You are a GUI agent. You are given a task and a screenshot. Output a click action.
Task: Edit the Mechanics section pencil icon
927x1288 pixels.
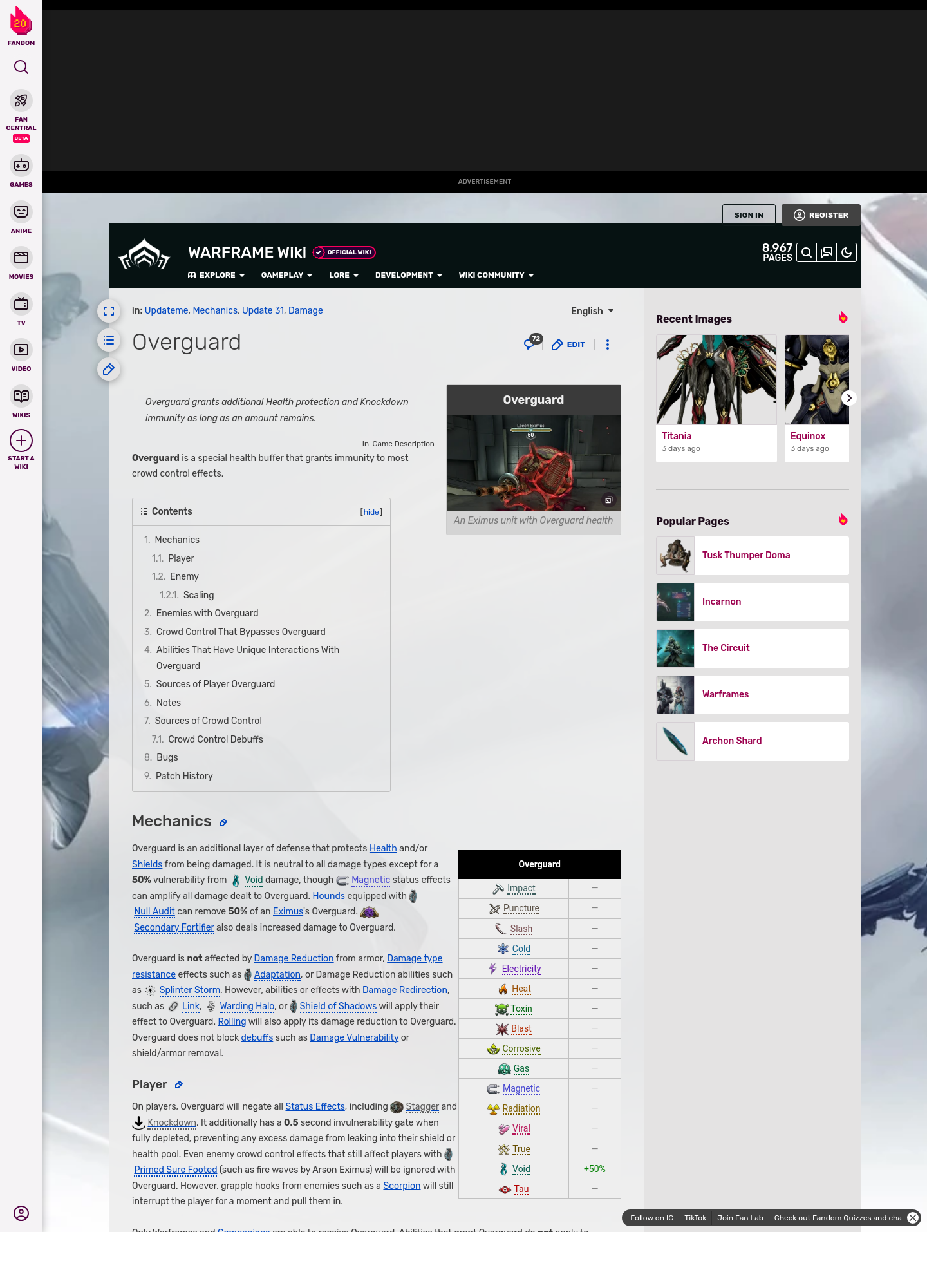[223, 822]
